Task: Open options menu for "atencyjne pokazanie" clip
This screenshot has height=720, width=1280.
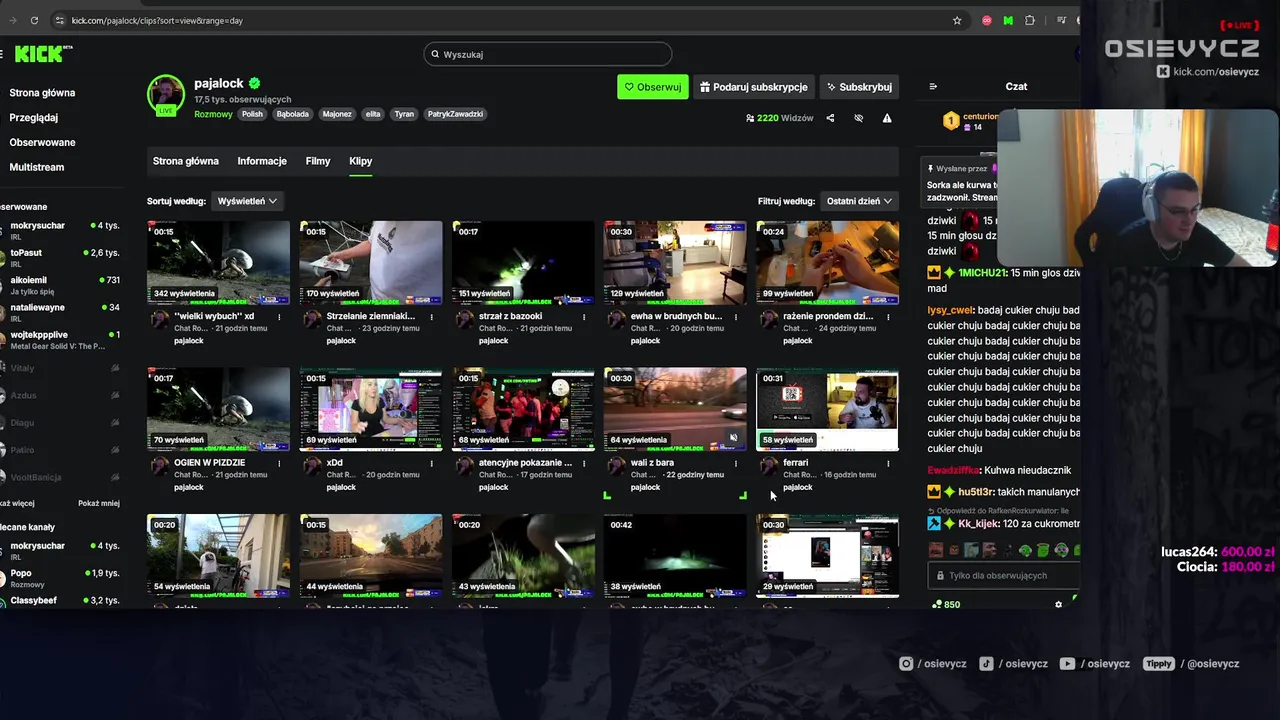Action: tap(584, 464)
